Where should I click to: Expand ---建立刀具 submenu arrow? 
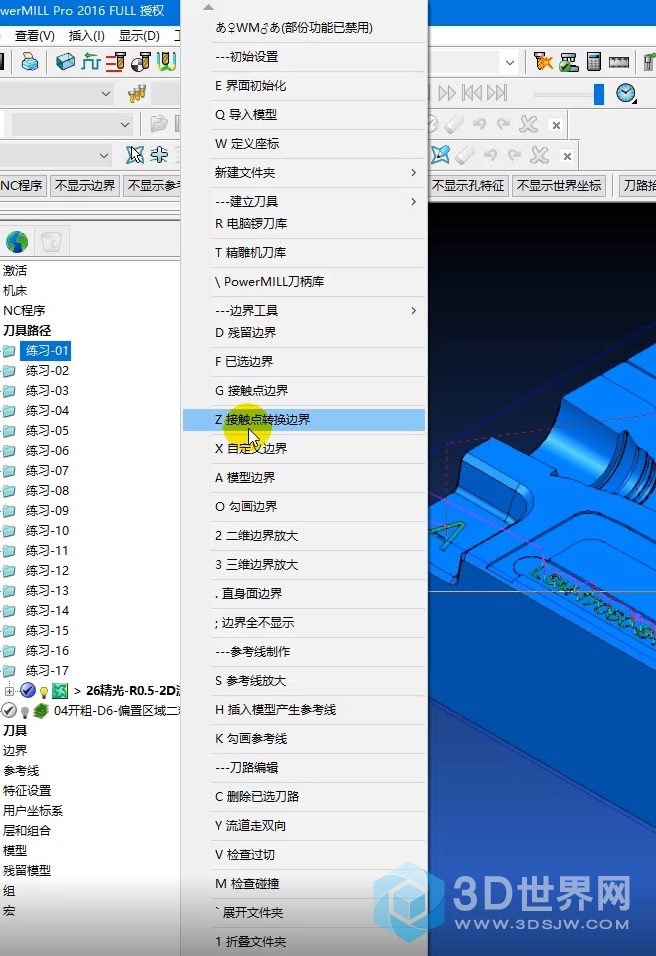coord(413,201)
